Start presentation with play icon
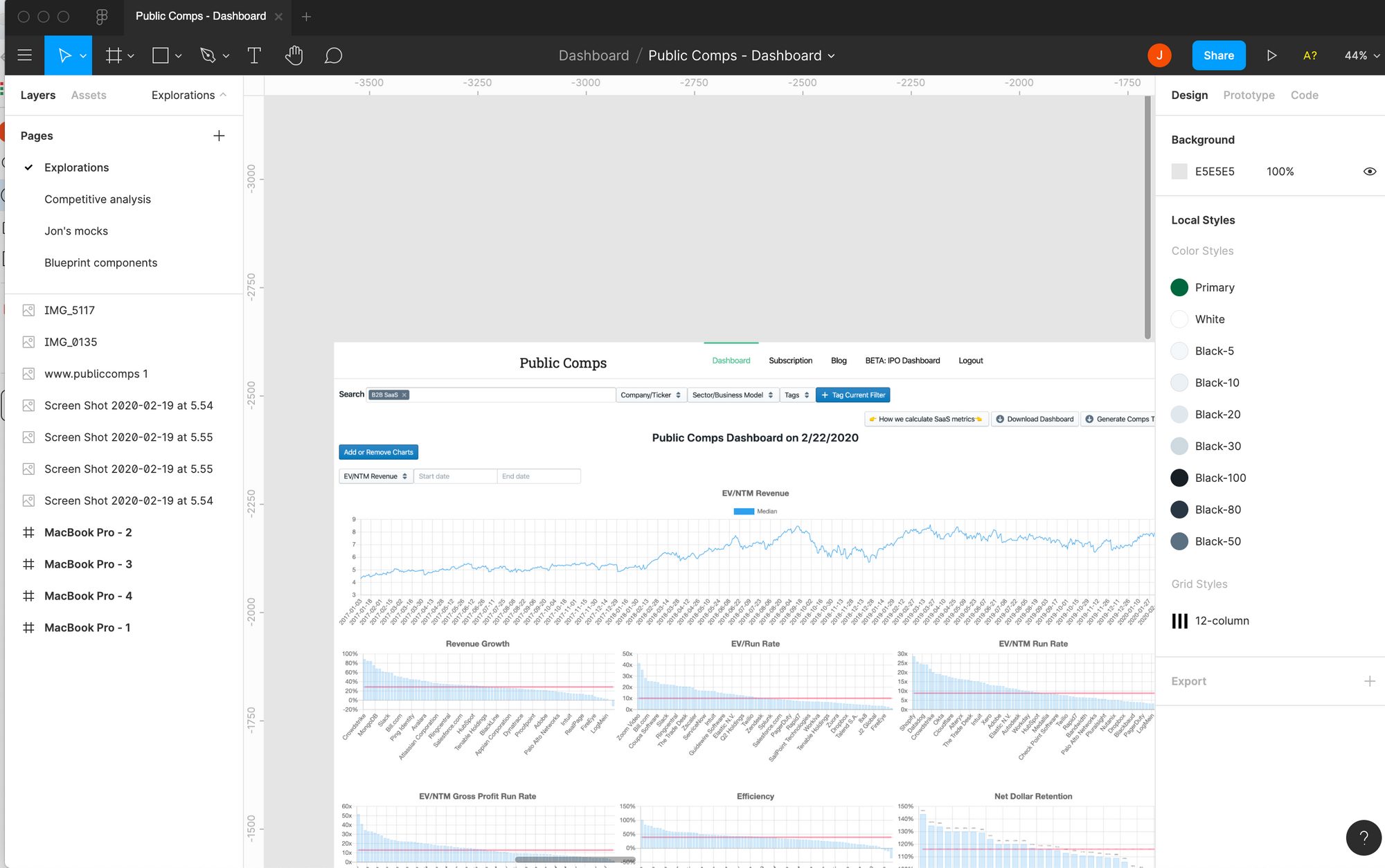 coord(1271,55)
